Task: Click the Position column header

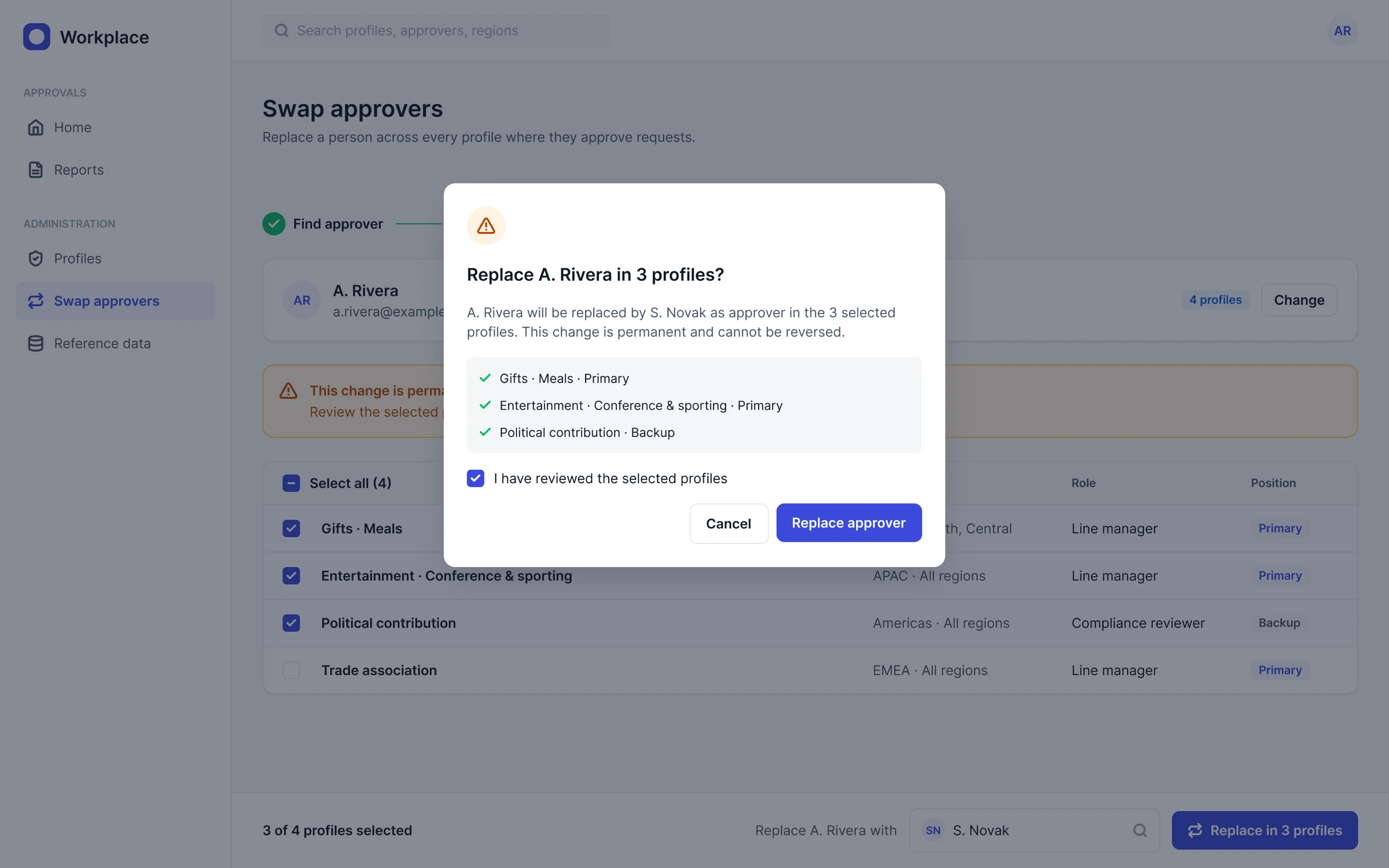Action: click(x=1273, y=483)
